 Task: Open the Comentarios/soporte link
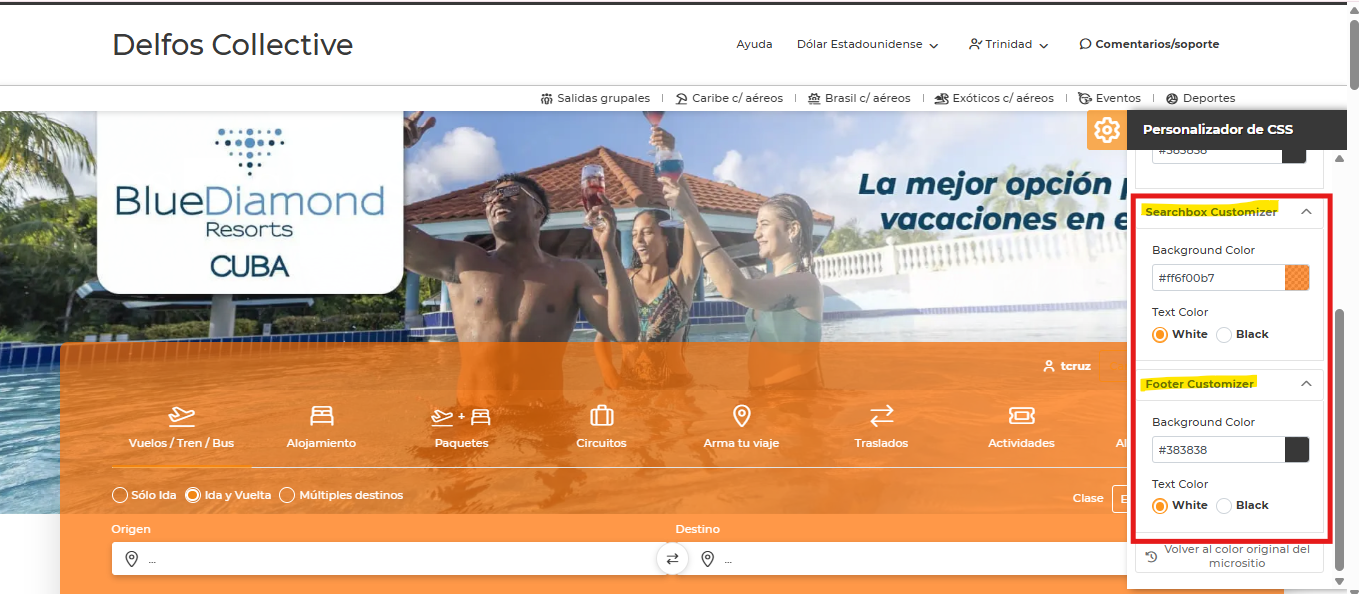[1149, 44]
